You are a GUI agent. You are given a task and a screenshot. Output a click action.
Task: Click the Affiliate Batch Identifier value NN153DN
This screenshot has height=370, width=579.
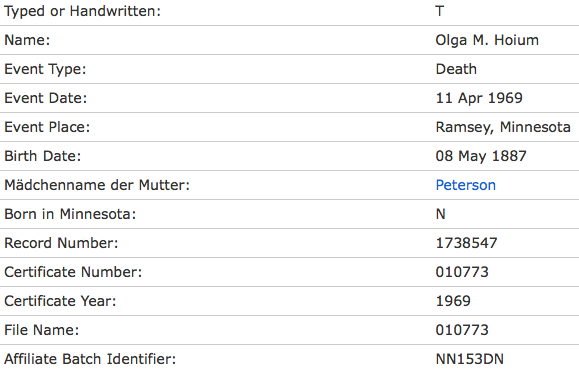point(469,359)
